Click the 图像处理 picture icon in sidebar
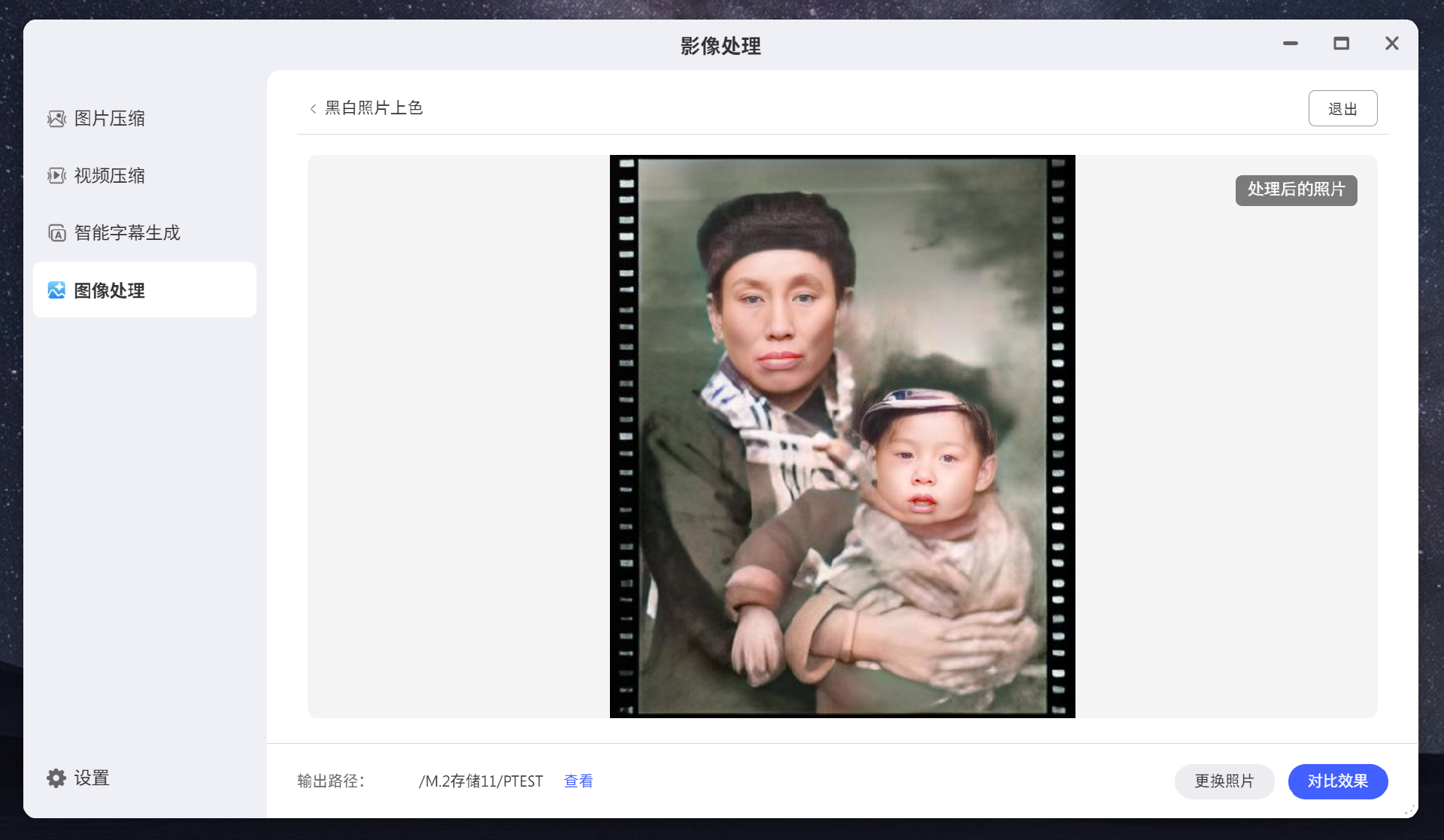Screen dimensions: 1444x840 pos(56,290)
